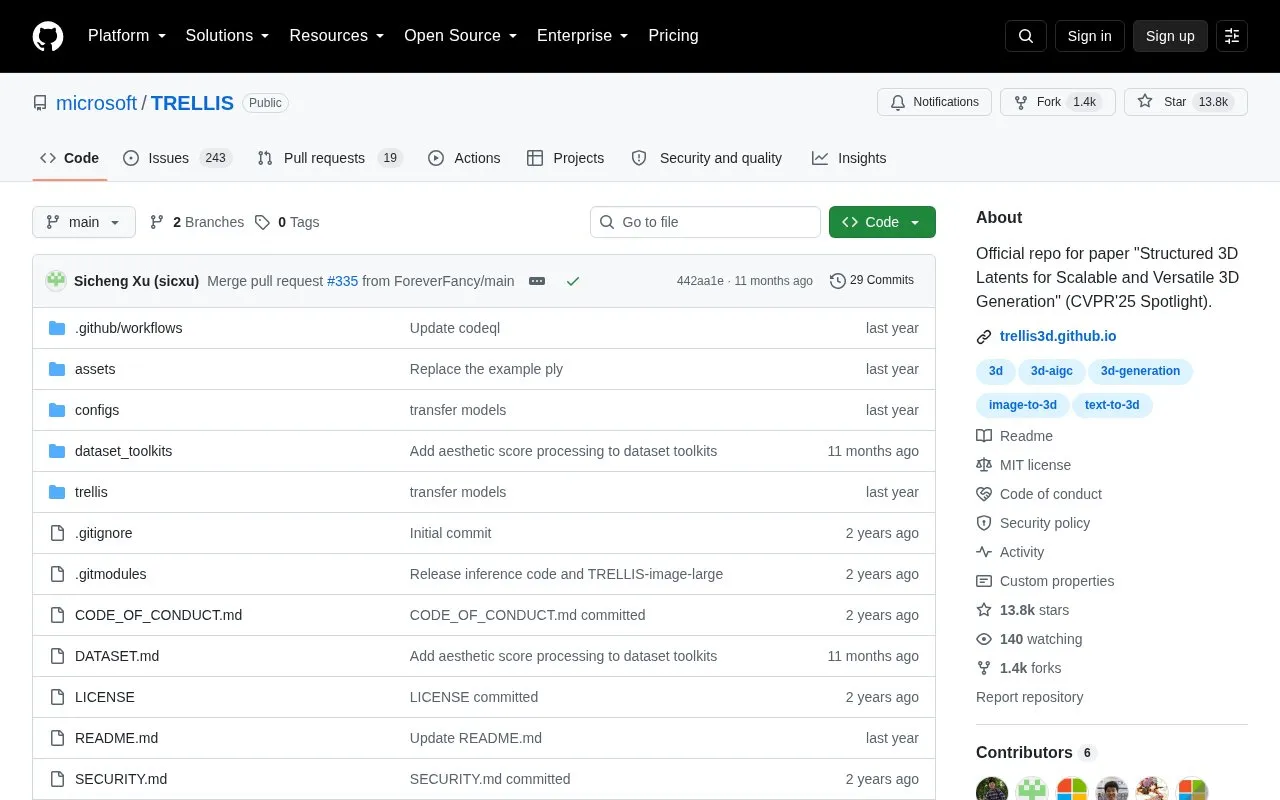Open the Insights tab
This screenshot has width=1280, height=800.
click(x=849, y=158)
